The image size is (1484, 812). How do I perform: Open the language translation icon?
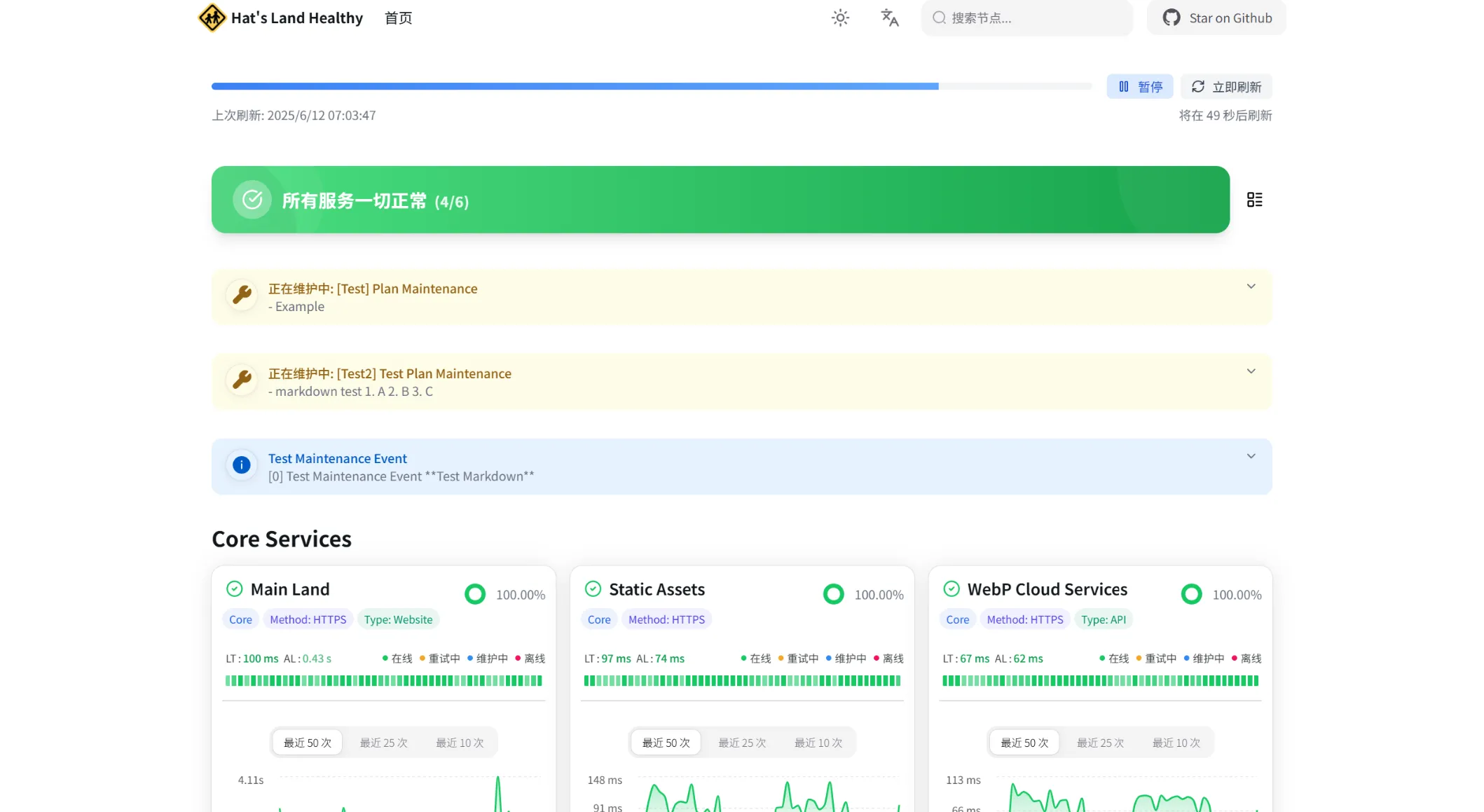[889, 18]
